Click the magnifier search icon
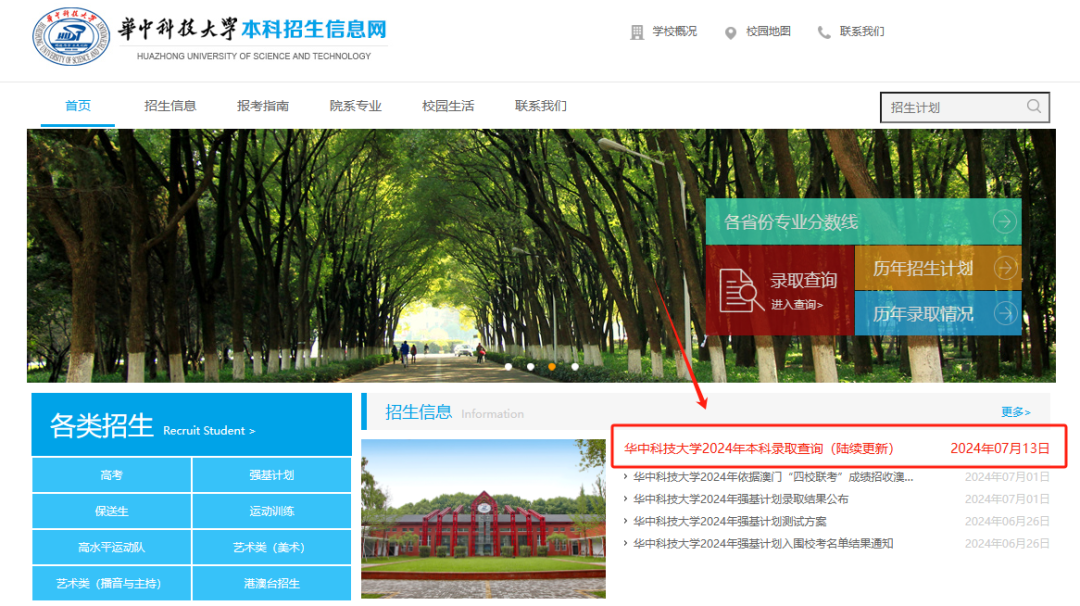Image resolution: width=1080 pixels, height=606 pixels. tap(1033, 106)
